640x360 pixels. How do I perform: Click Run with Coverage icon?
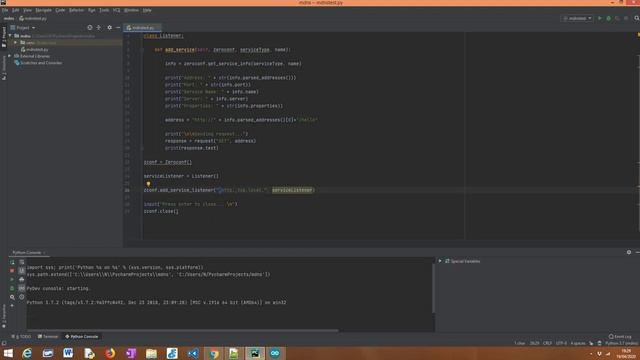[x=617, y=18]
